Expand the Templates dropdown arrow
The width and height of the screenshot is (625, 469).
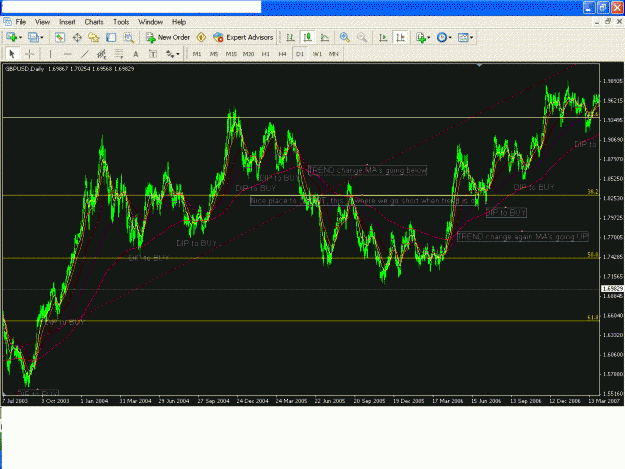click(472, 38)
